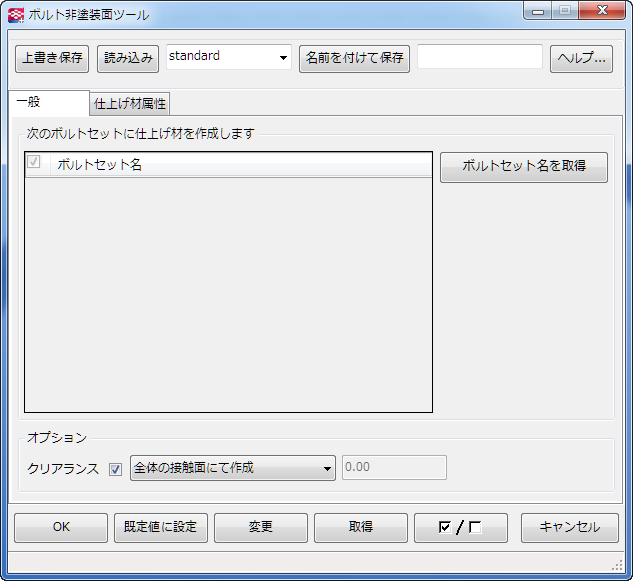Image resolution: width=633 pixels, height=581 pixels.
Task: Click the 既定値に設定 button
Action: [x=161, y=528]
